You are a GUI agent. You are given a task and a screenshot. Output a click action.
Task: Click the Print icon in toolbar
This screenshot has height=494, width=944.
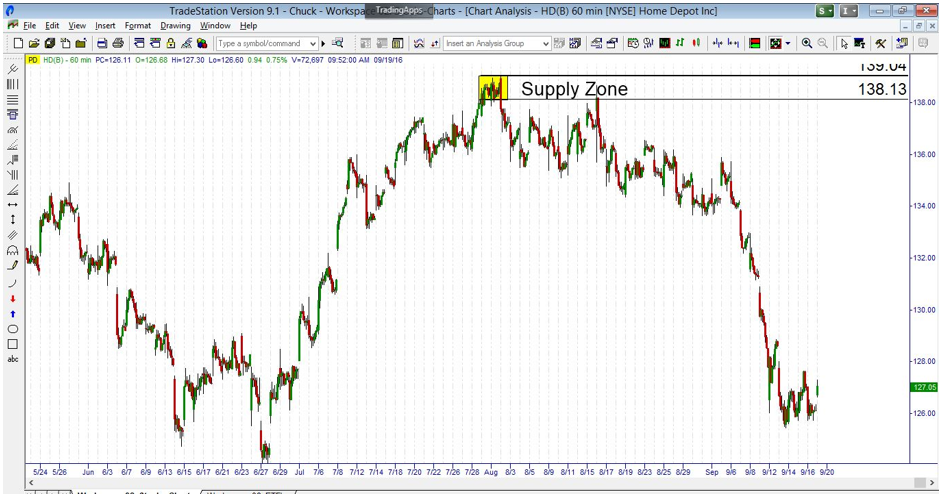[118, 43]
